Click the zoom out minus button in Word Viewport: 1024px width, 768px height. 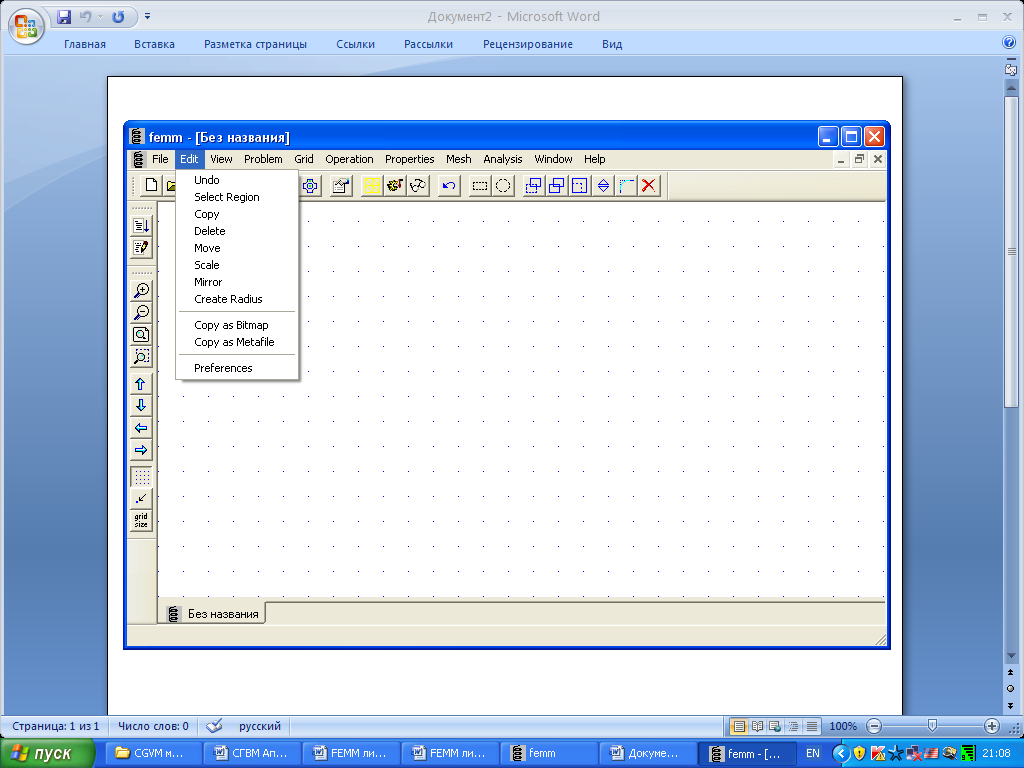[874, 726]
